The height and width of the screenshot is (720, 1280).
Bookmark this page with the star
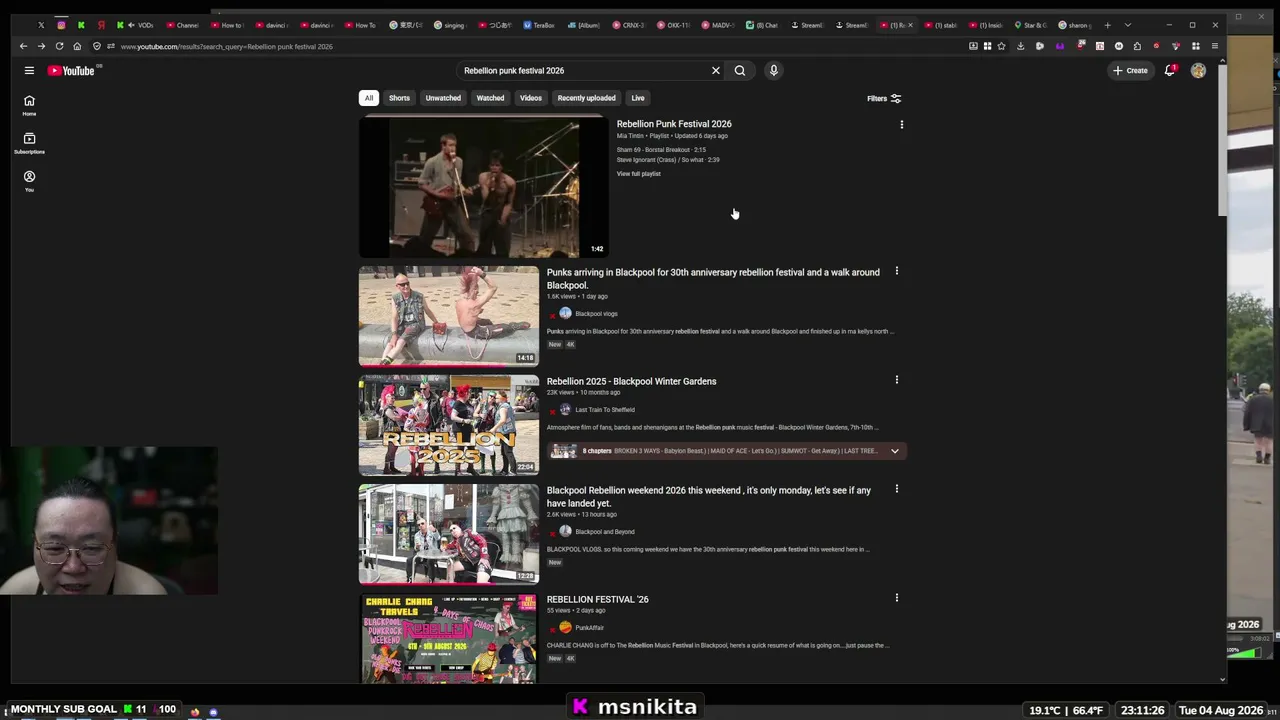point(1001,46)
